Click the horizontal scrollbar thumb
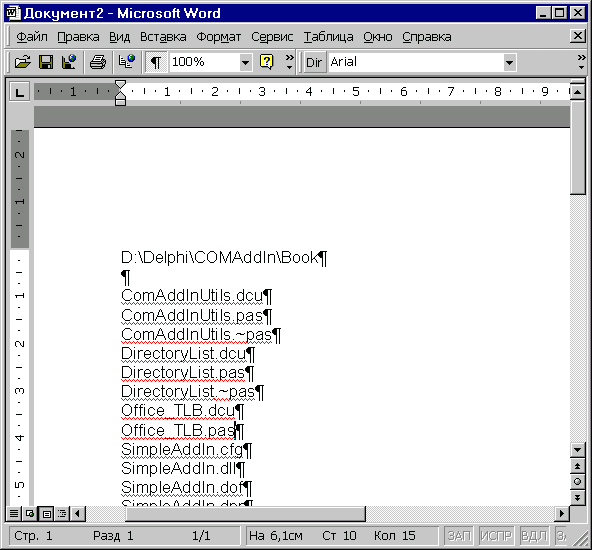Screen dimensions: 592x550 245,514
